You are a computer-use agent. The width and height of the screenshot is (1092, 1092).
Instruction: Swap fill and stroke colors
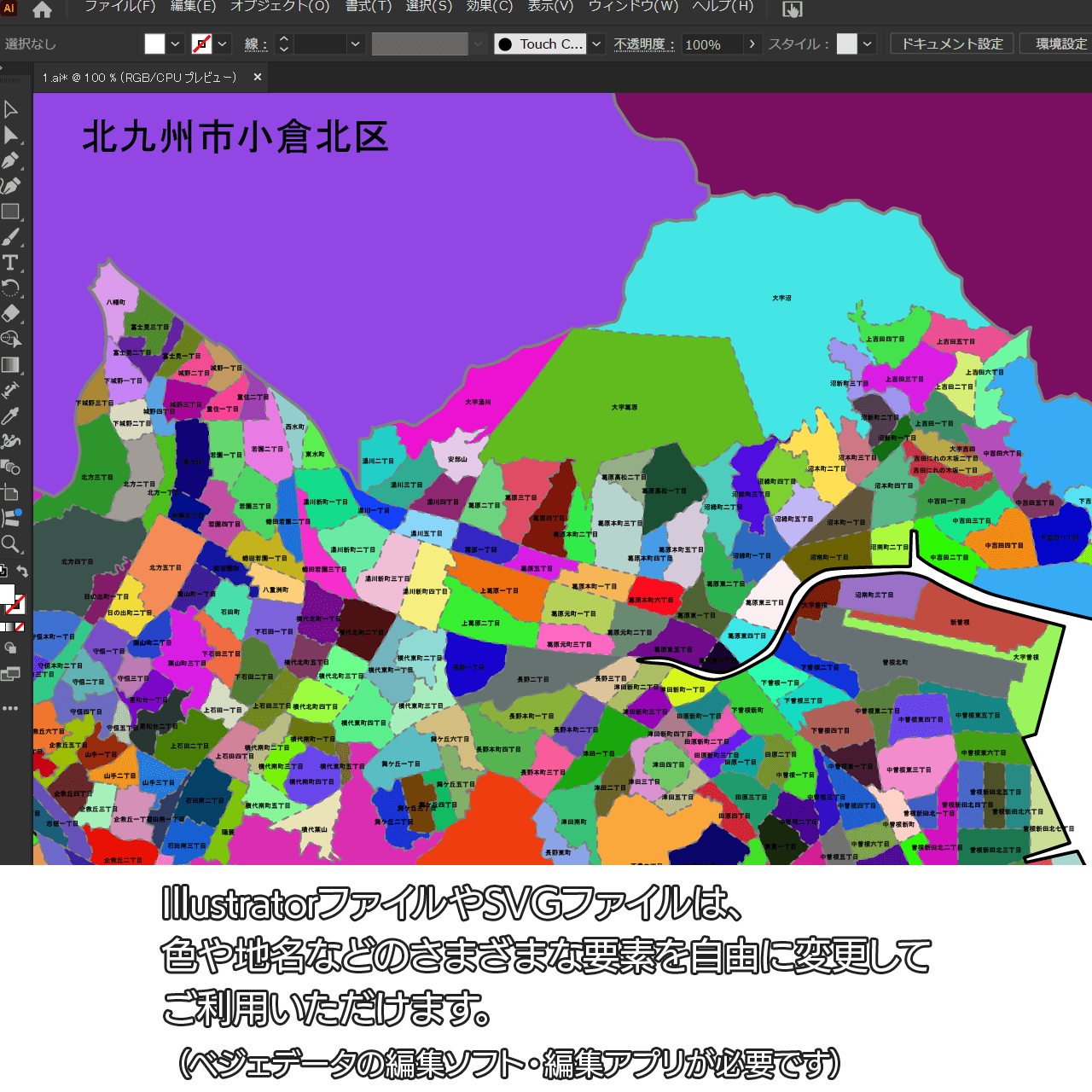coord(22,571)
